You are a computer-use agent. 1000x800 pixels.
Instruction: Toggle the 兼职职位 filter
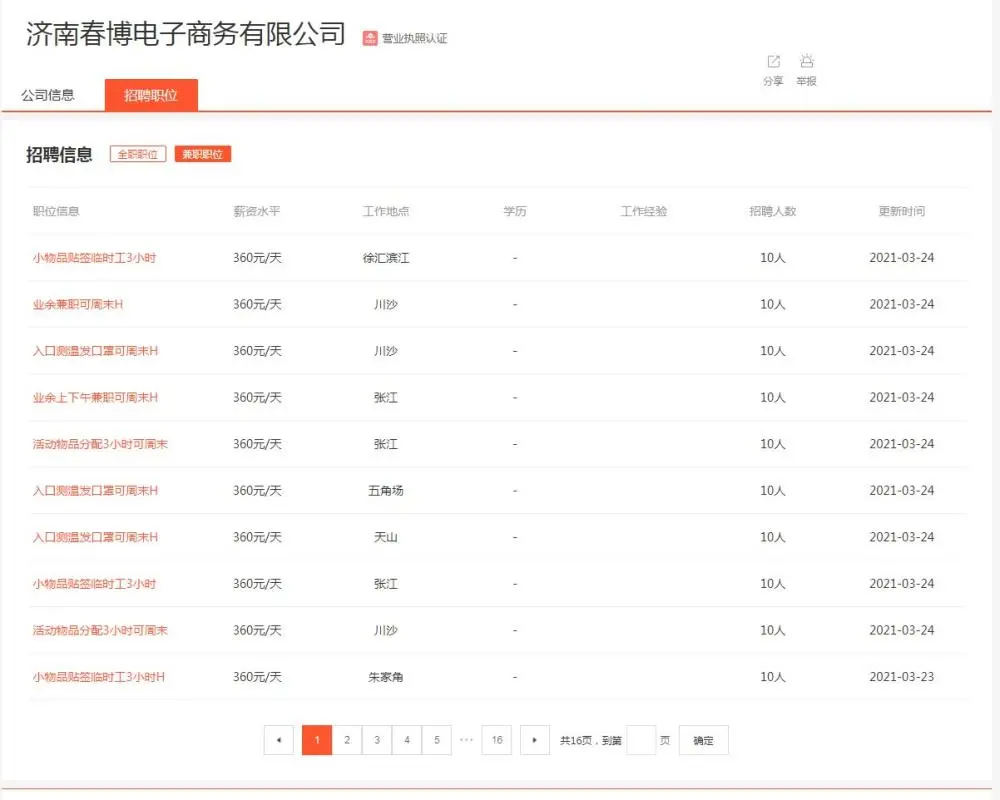point(202,154)
